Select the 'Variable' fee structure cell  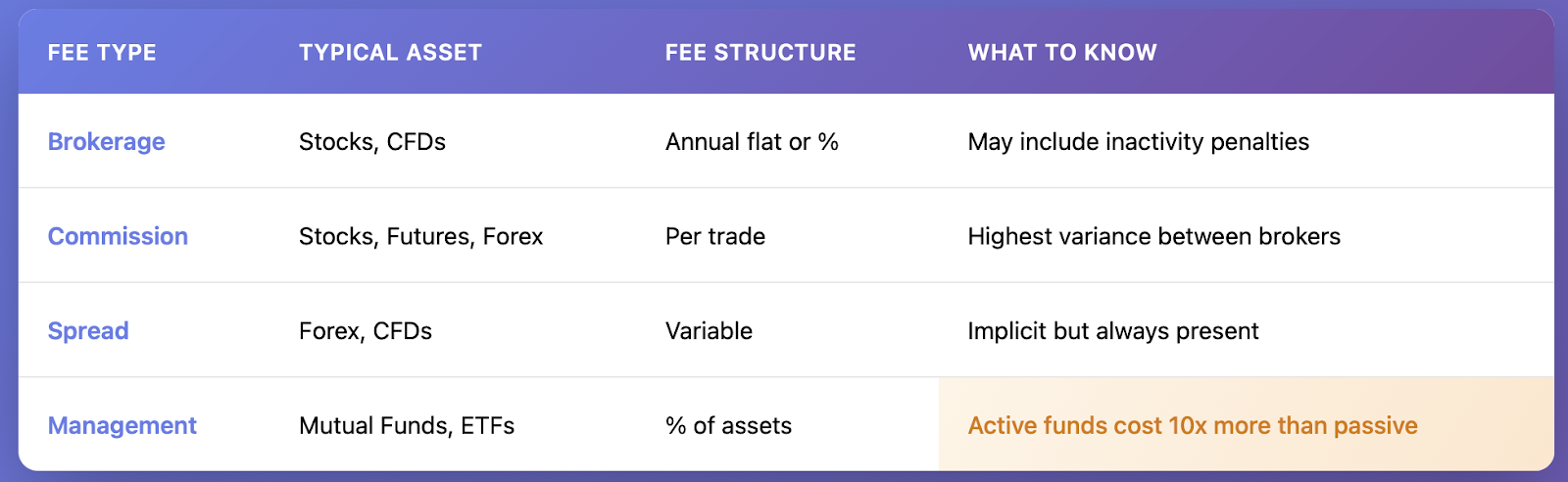click(x=709, y=331)
